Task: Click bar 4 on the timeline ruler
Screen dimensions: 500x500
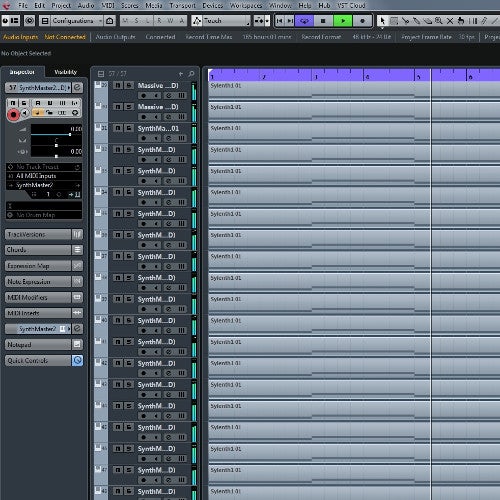Action: click(367, 76)
